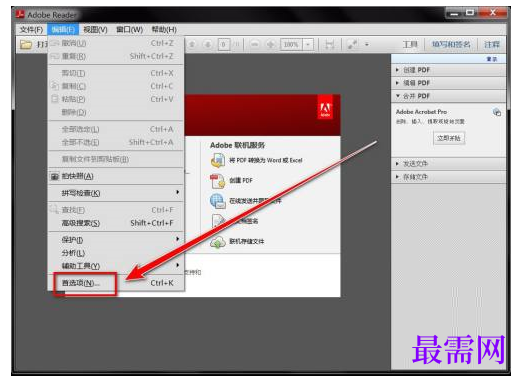Open the 视图(V) menu
Viewport: 524px width, 381px height.
[96, 29]
